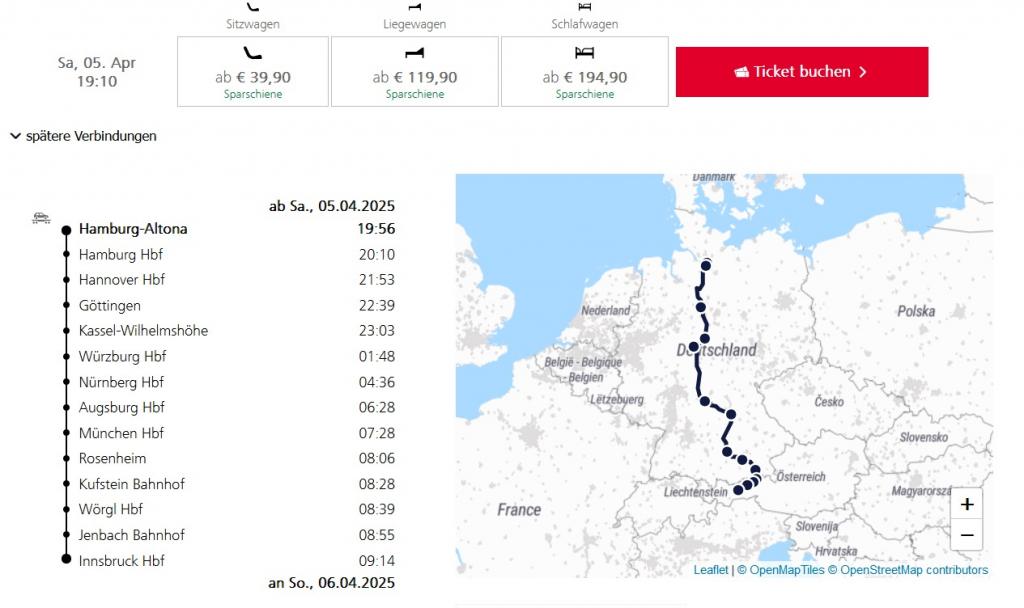
Task: Click the Hamburg route marker on the map
Action: click(706, 265)
